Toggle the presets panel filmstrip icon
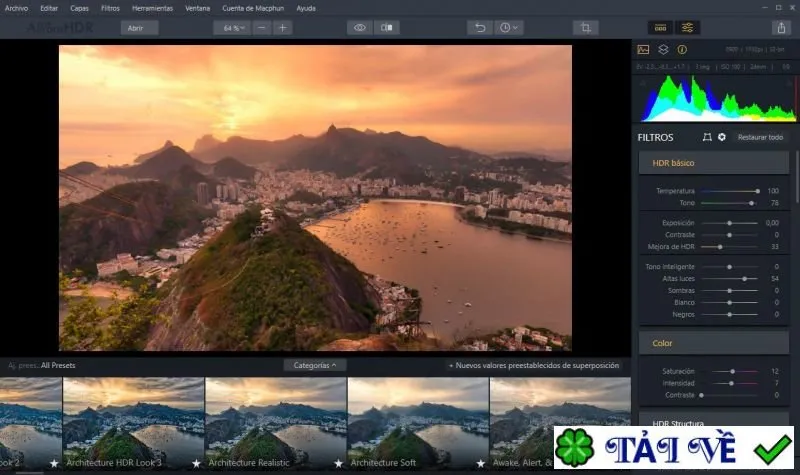800x475 pixels. [661, 28]
